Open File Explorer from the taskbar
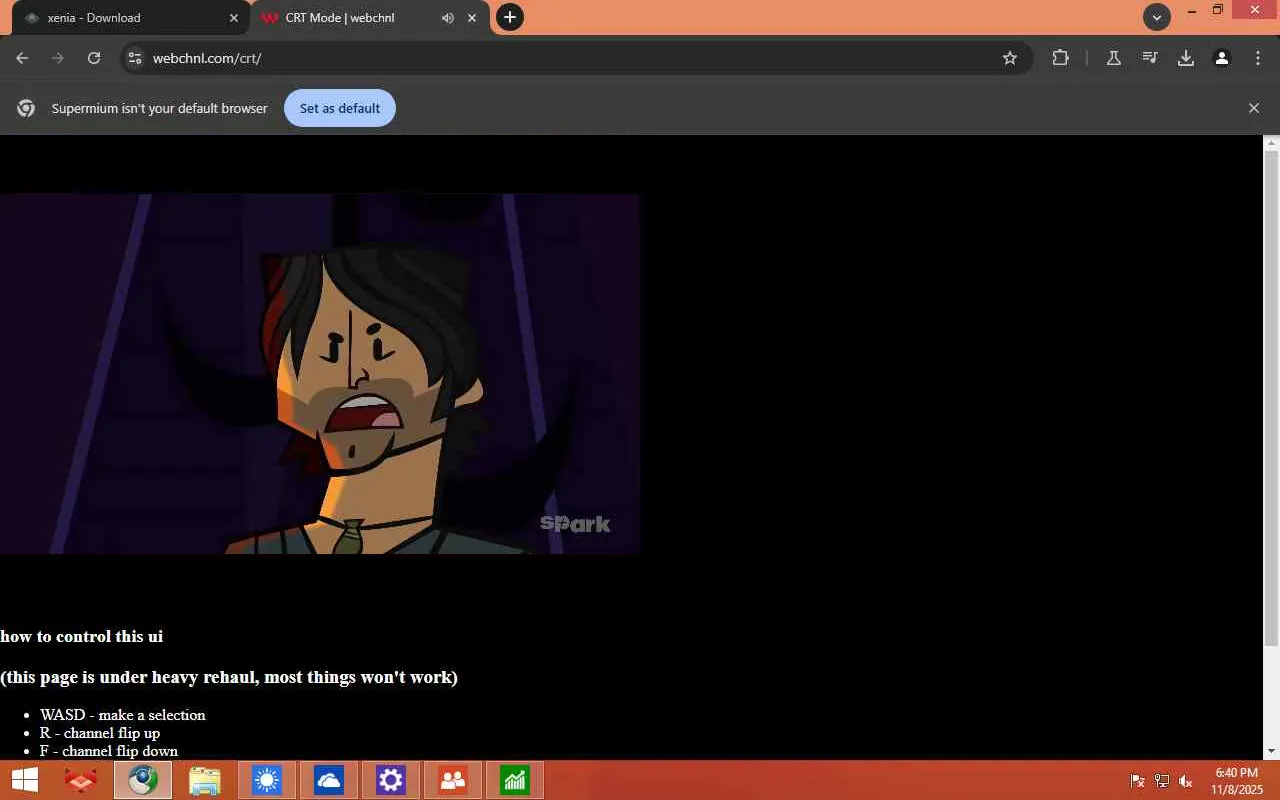The height and width of the screenshot is (800, 1280). pos(205,780)
